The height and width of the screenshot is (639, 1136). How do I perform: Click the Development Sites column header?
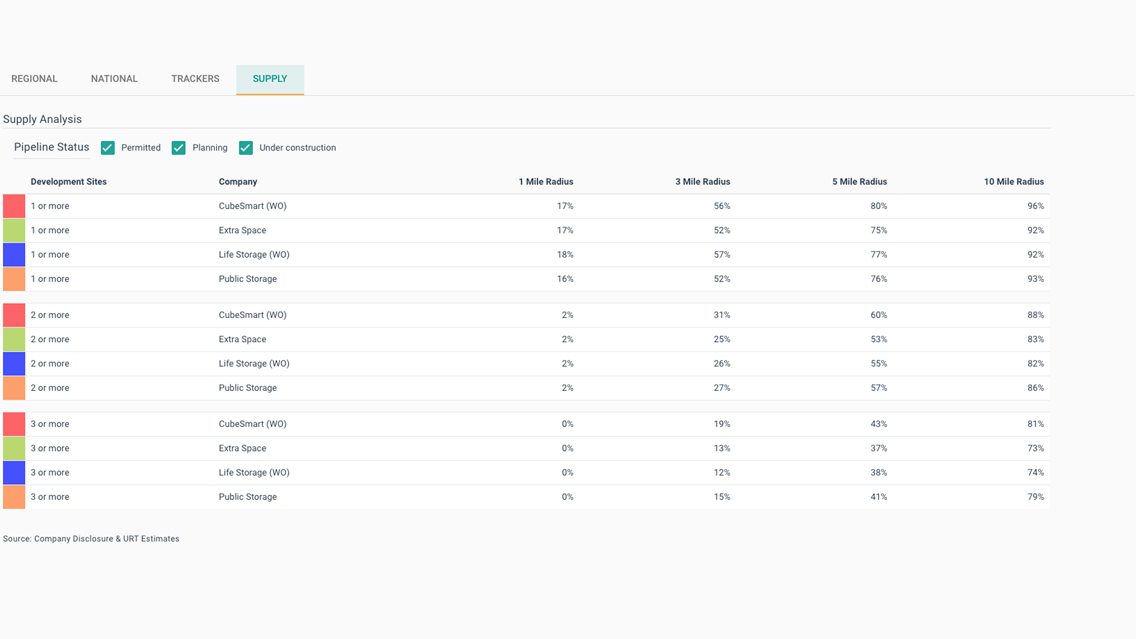coord(68,182)
